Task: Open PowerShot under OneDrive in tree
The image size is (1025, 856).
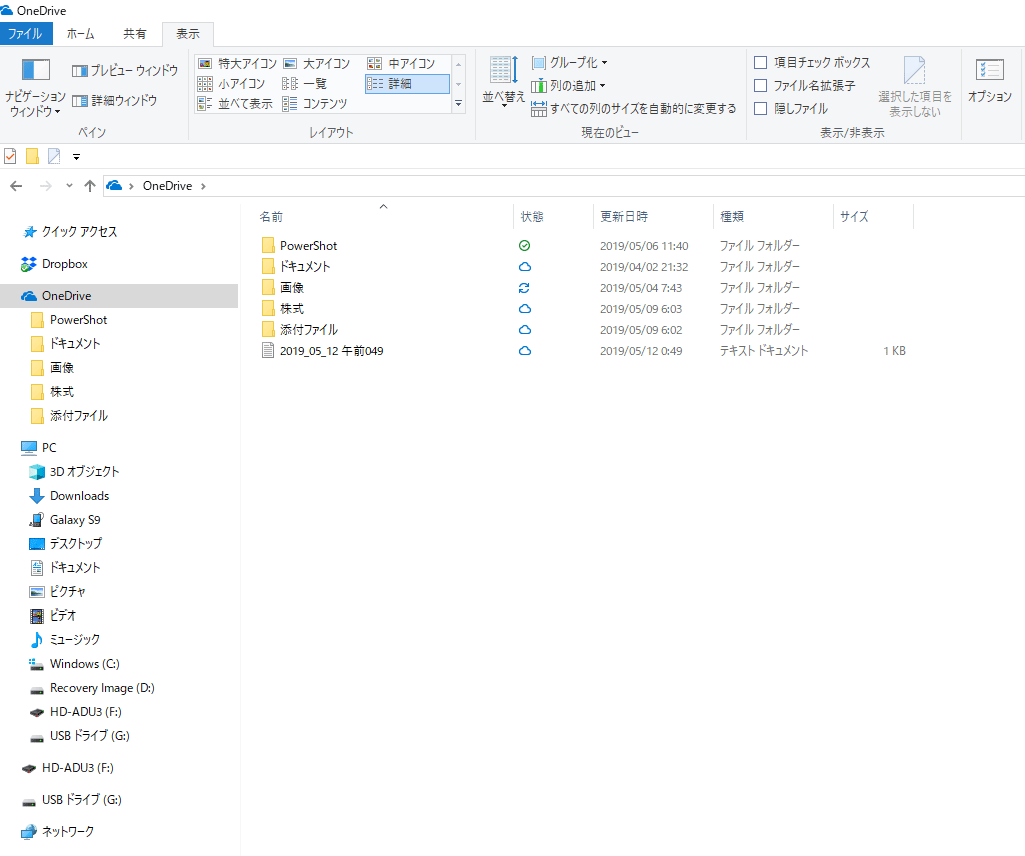Action: coord(78,320)
